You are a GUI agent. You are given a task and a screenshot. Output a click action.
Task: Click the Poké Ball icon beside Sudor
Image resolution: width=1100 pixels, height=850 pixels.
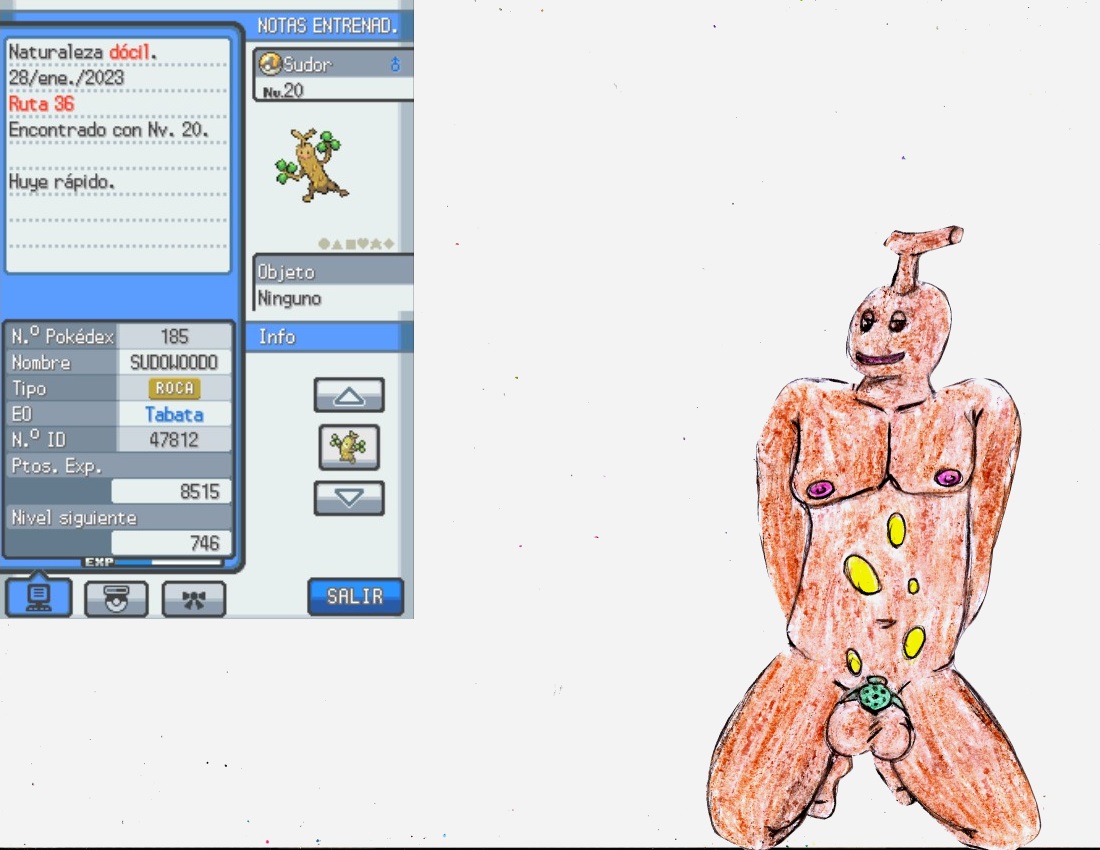pyautogui.click(x=270, y=65)
